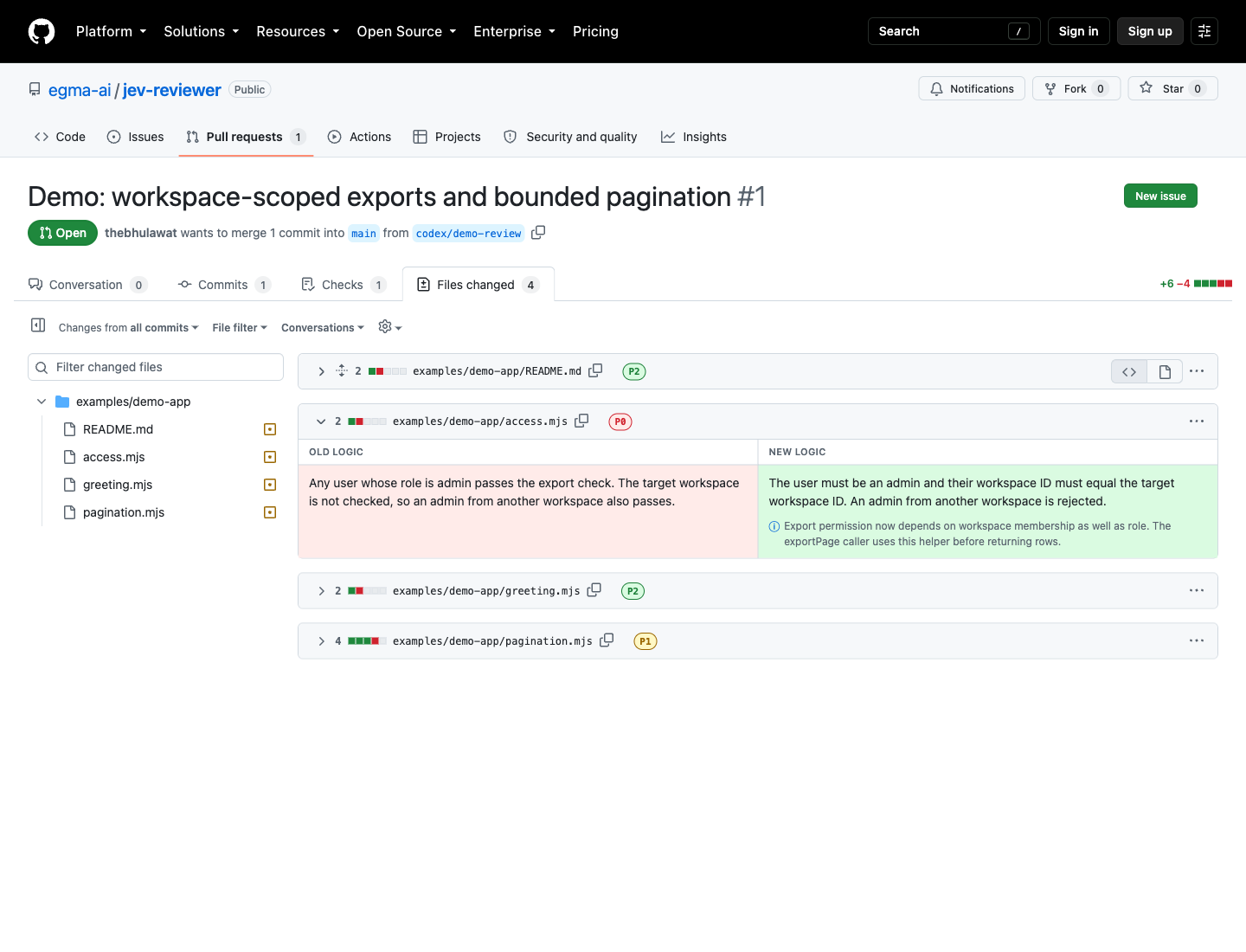Open egma-ai owner link

[80, 90]
